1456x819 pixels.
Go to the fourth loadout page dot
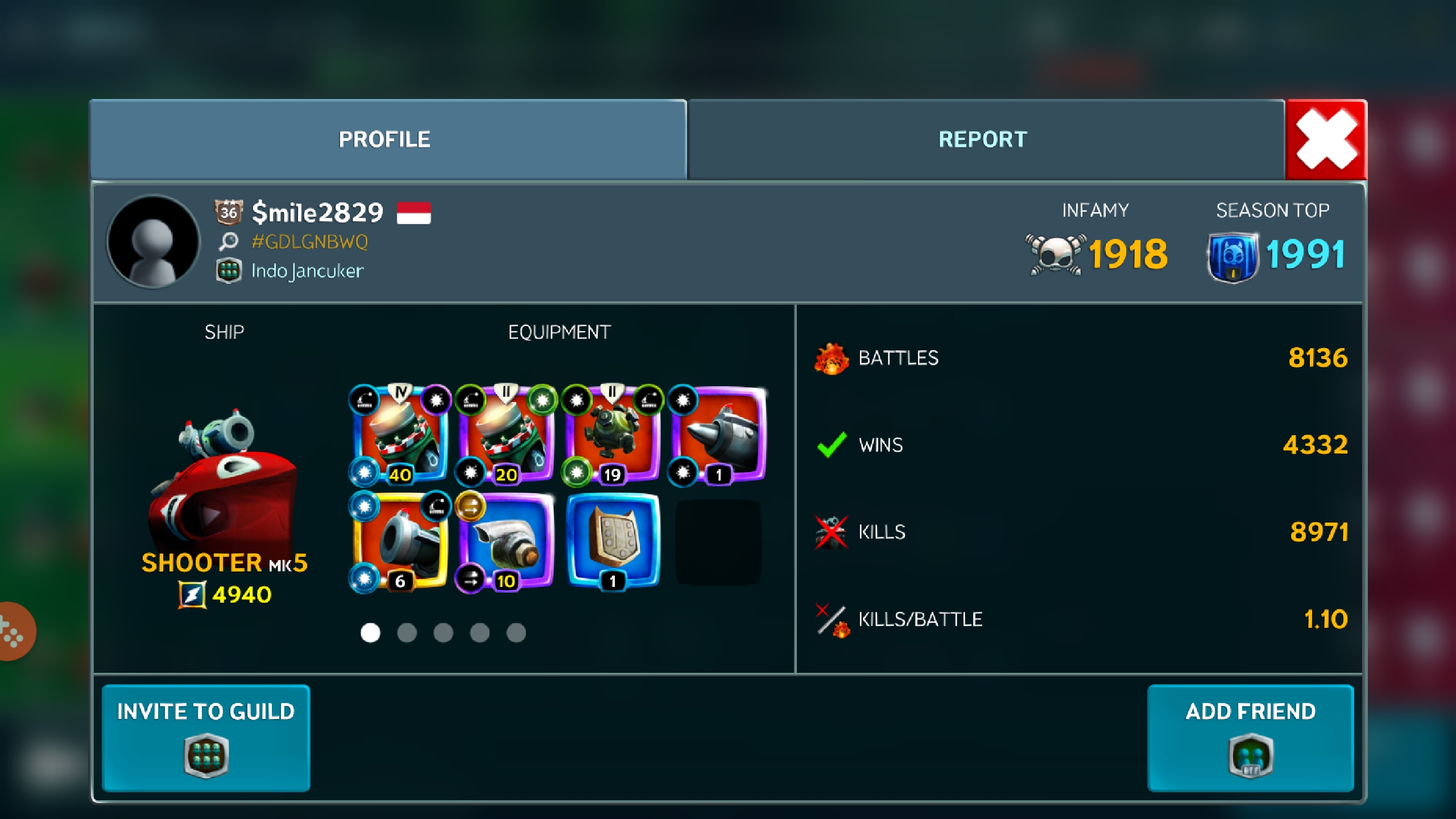(x=479, y=632)
